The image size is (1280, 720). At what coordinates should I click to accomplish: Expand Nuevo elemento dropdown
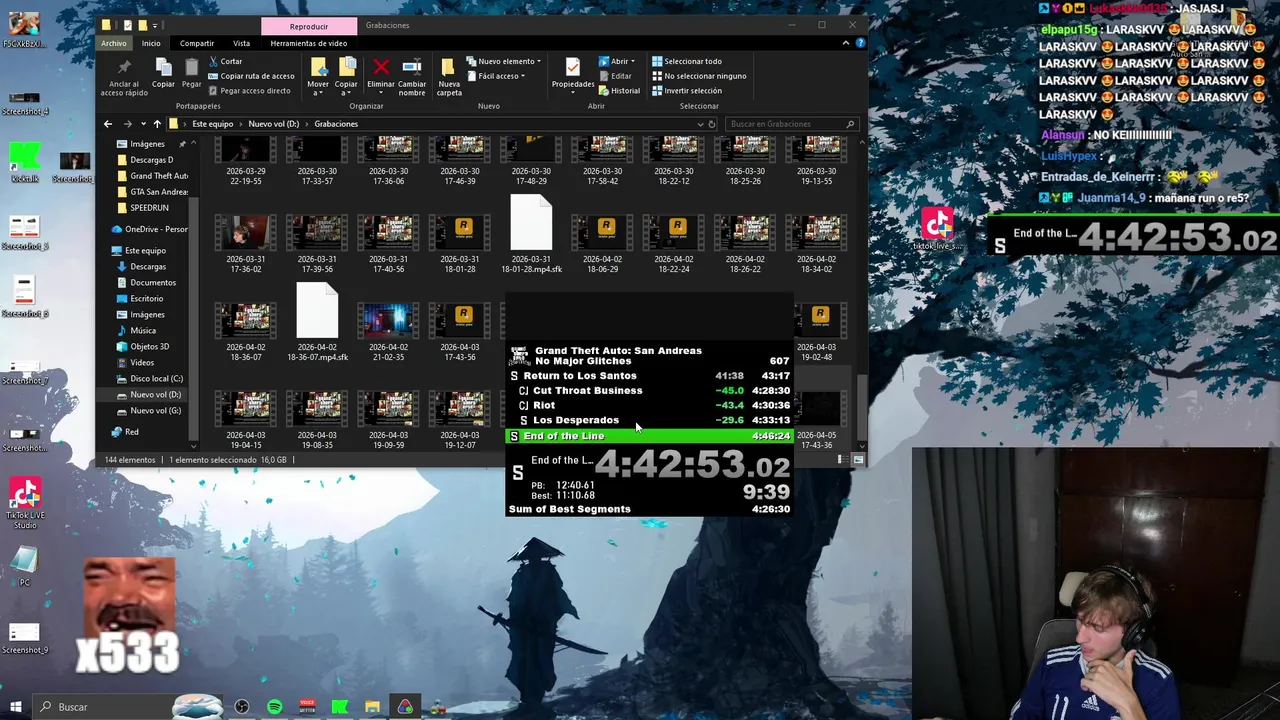(x=504, y=61)
